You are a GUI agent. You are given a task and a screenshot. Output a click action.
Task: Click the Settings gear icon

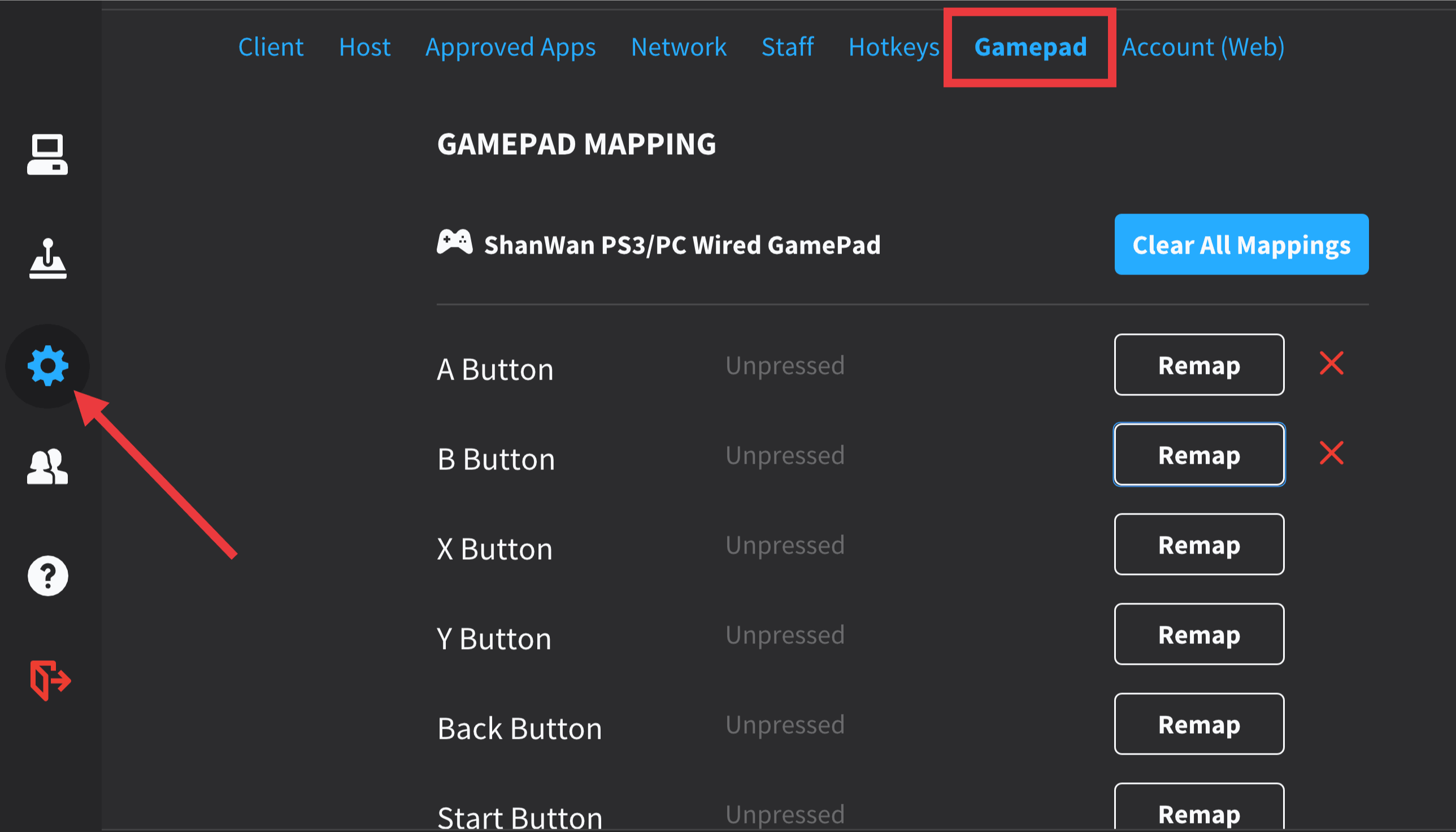tap(47, 365)
